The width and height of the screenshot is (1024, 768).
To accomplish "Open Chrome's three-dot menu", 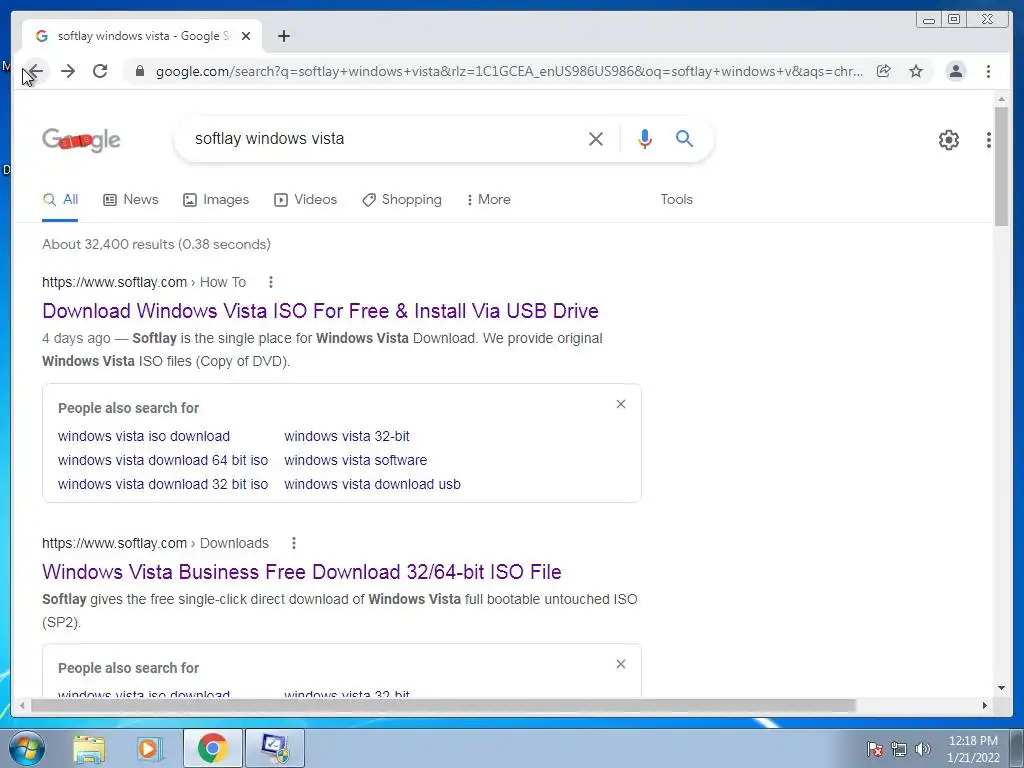I will coord(989,71).
